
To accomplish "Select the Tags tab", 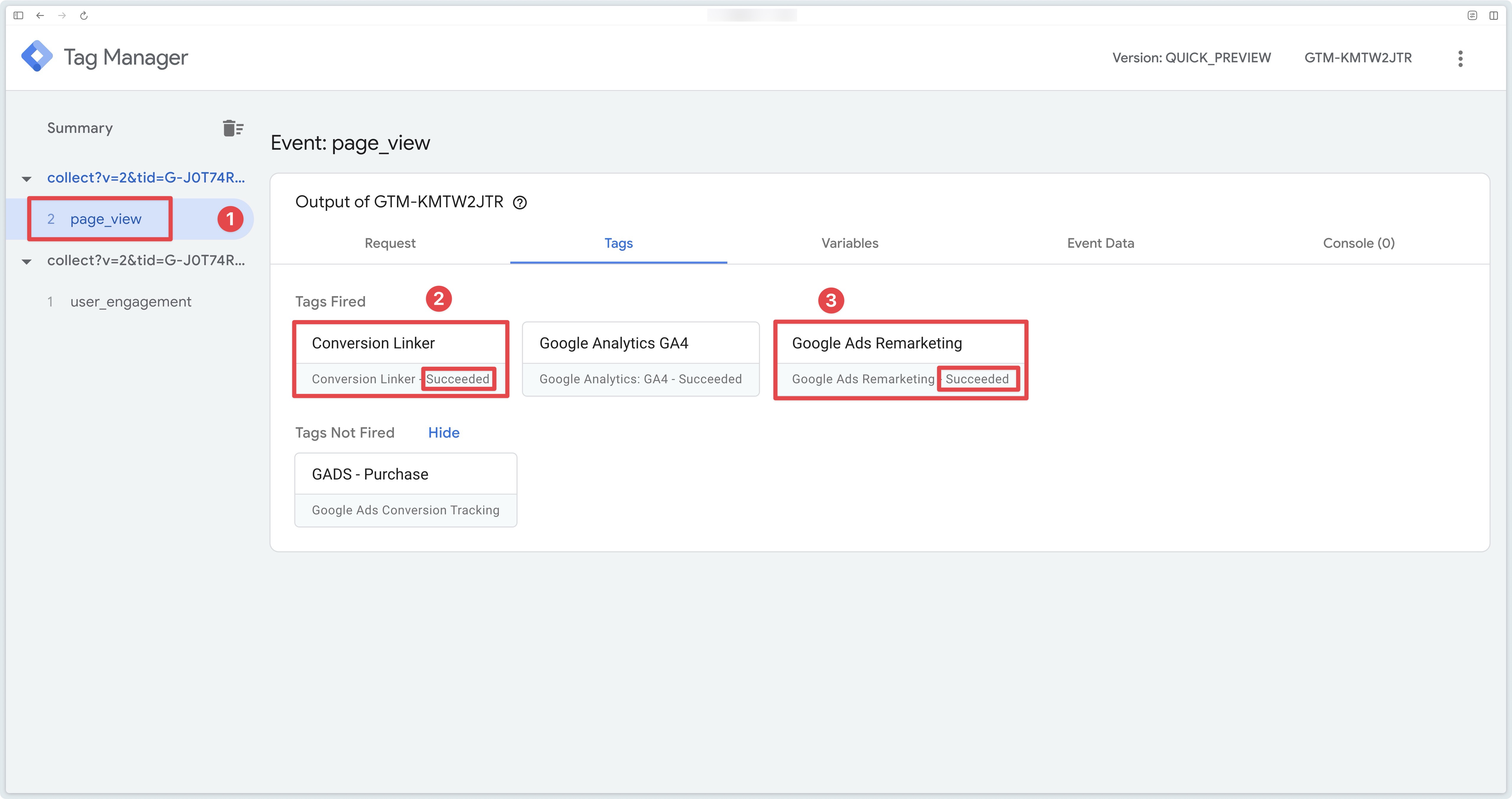I will point(619,243).
